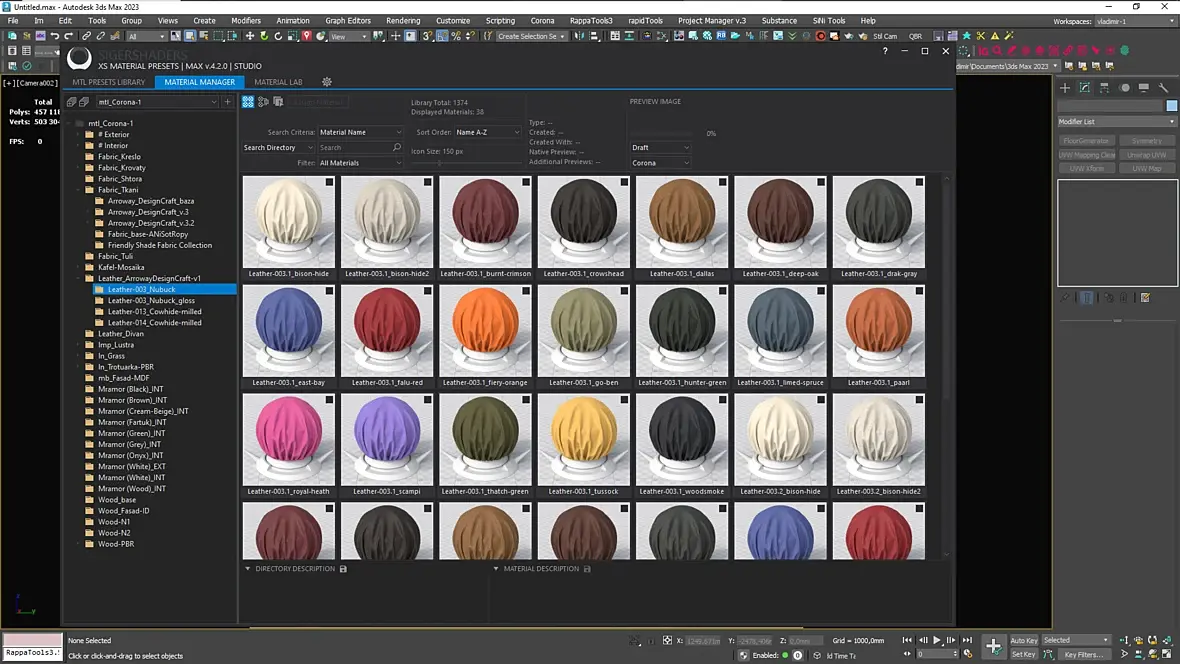The width and height of the screenshot is (1180, 664).
Task: Toggle the Auto Key button
Action: point(1023,640)
